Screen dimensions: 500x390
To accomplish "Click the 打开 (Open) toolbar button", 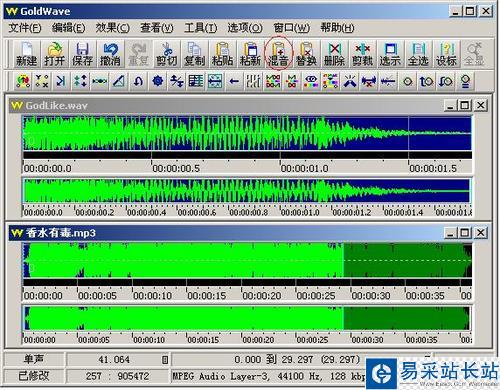I will tap(54, 54).
